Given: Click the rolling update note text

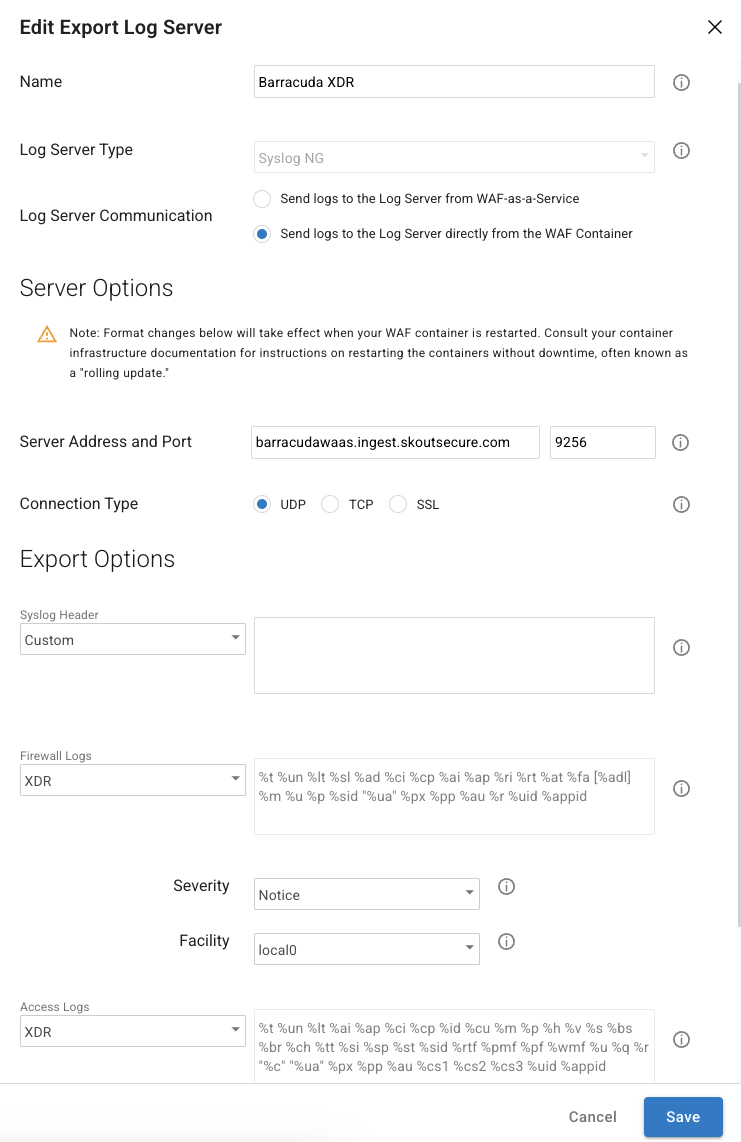Looking at the screenshot, I should pyautogui.click(x=378, y=353).
